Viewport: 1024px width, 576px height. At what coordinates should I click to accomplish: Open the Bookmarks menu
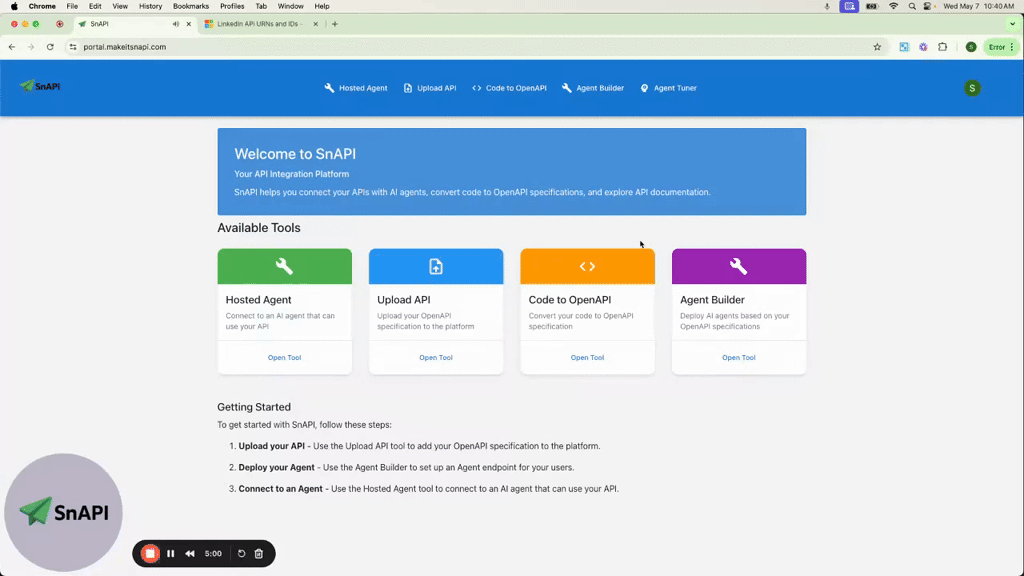point(191,6)
